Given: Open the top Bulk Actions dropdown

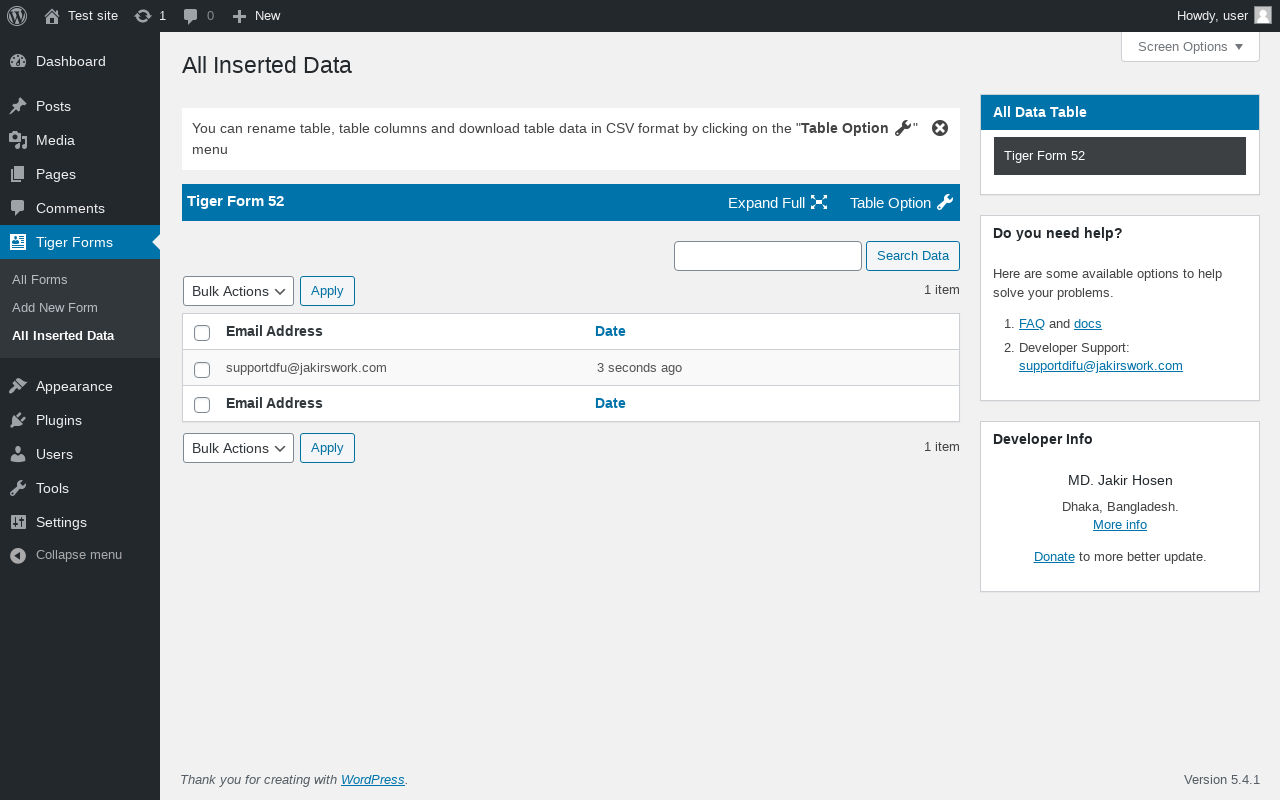Looking at the screenshot, I should click(x=238, y=291).
